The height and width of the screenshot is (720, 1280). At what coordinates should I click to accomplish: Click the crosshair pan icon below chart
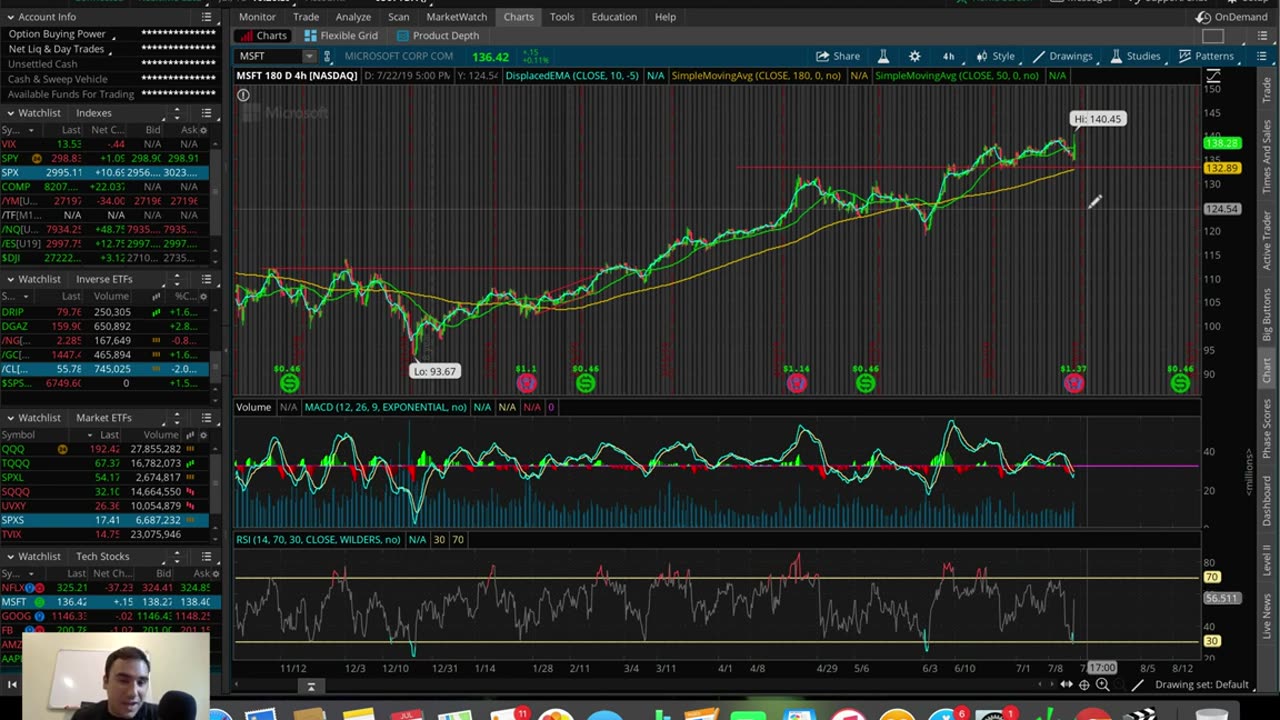(x=1084, y=685)
